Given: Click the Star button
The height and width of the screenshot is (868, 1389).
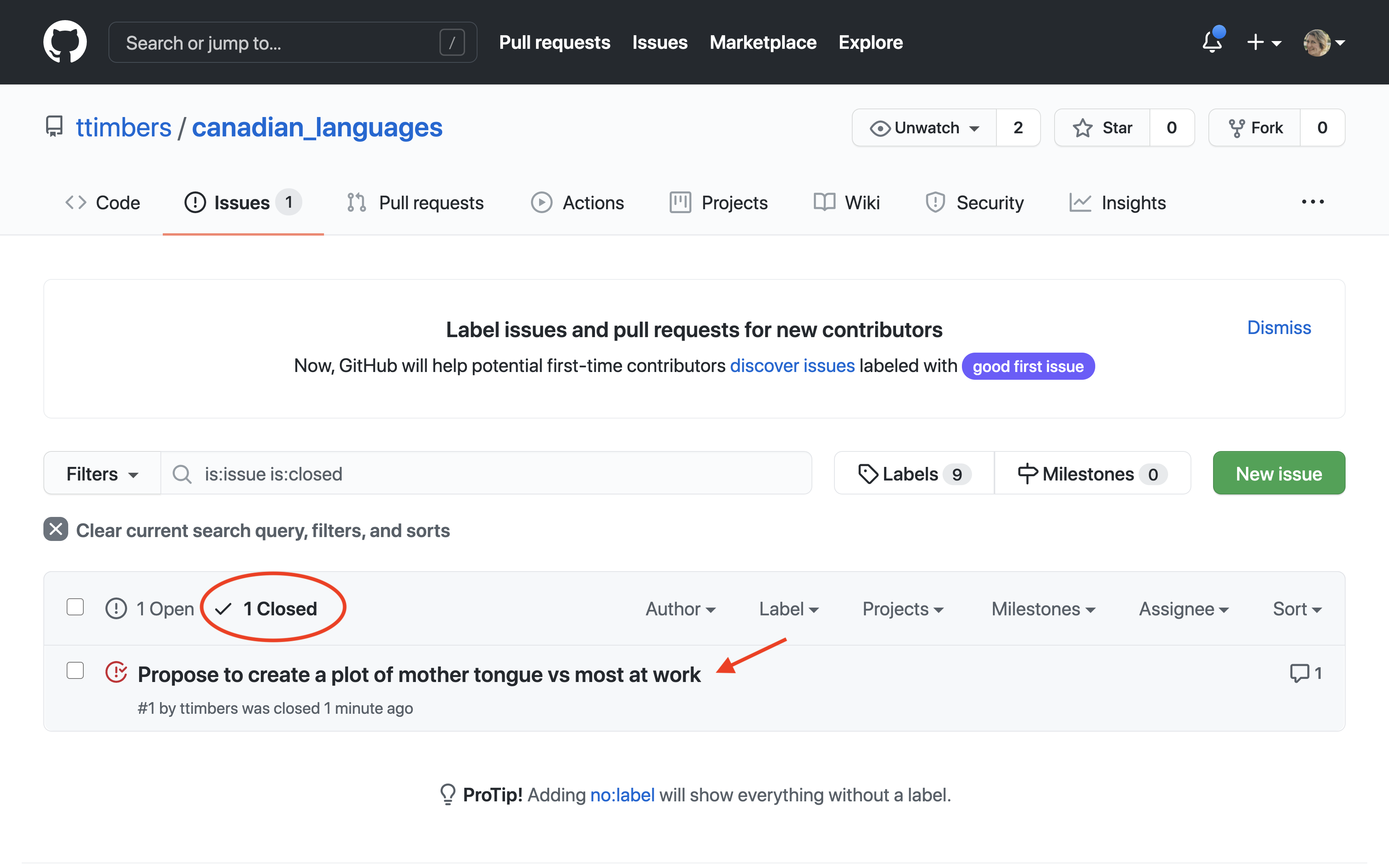Looking at the screenshot, I should tap(1102, 127).
